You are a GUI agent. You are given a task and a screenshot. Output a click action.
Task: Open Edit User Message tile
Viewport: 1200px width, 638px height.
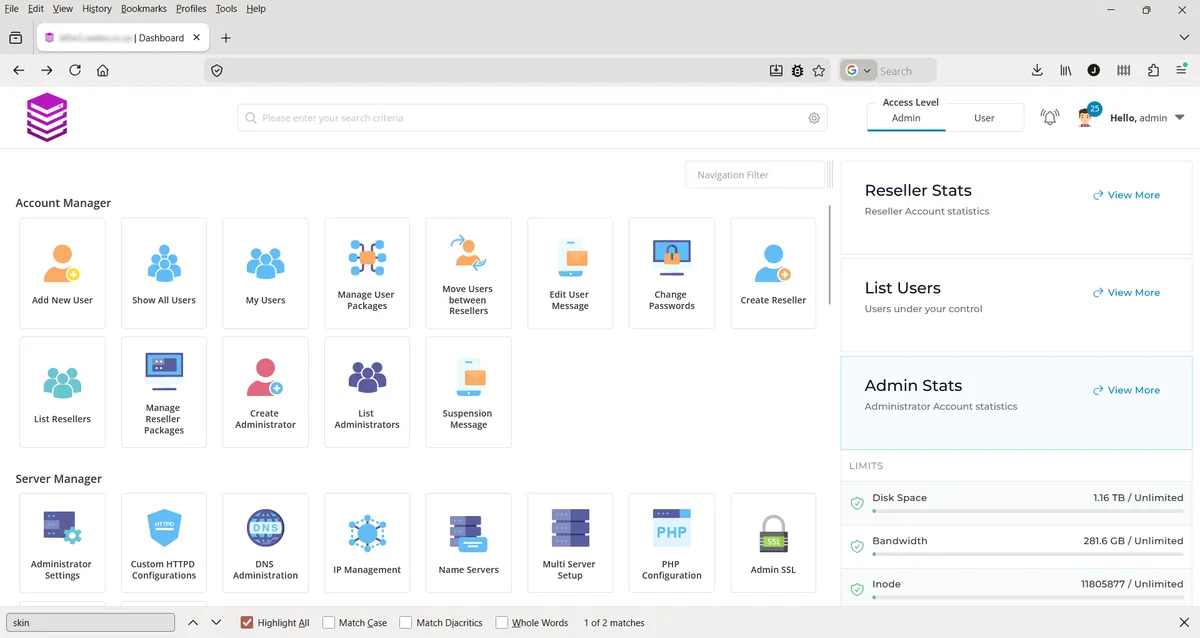[570, 274]
